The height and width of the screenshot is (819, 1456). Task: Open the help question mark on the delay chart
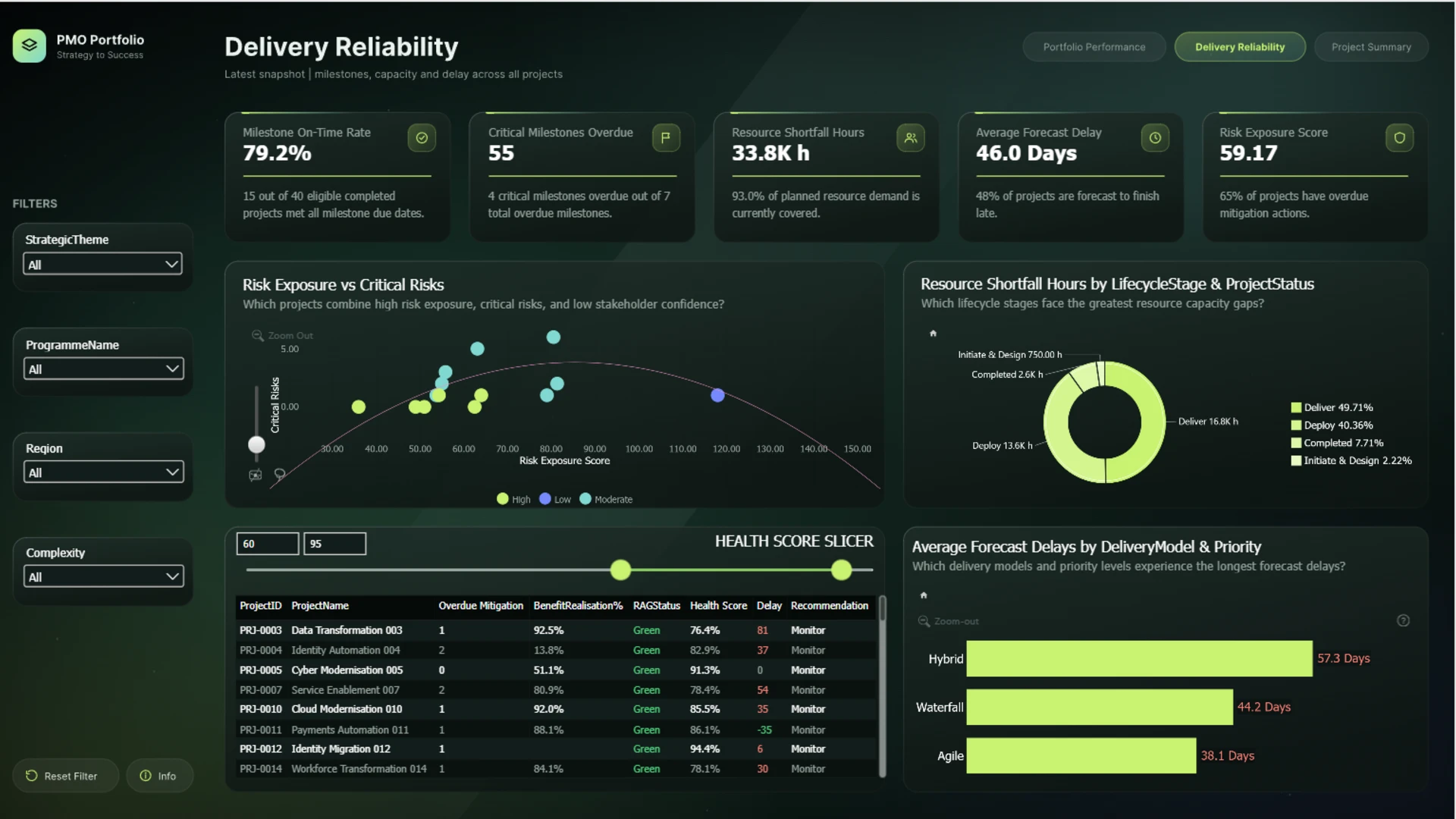1404,620
